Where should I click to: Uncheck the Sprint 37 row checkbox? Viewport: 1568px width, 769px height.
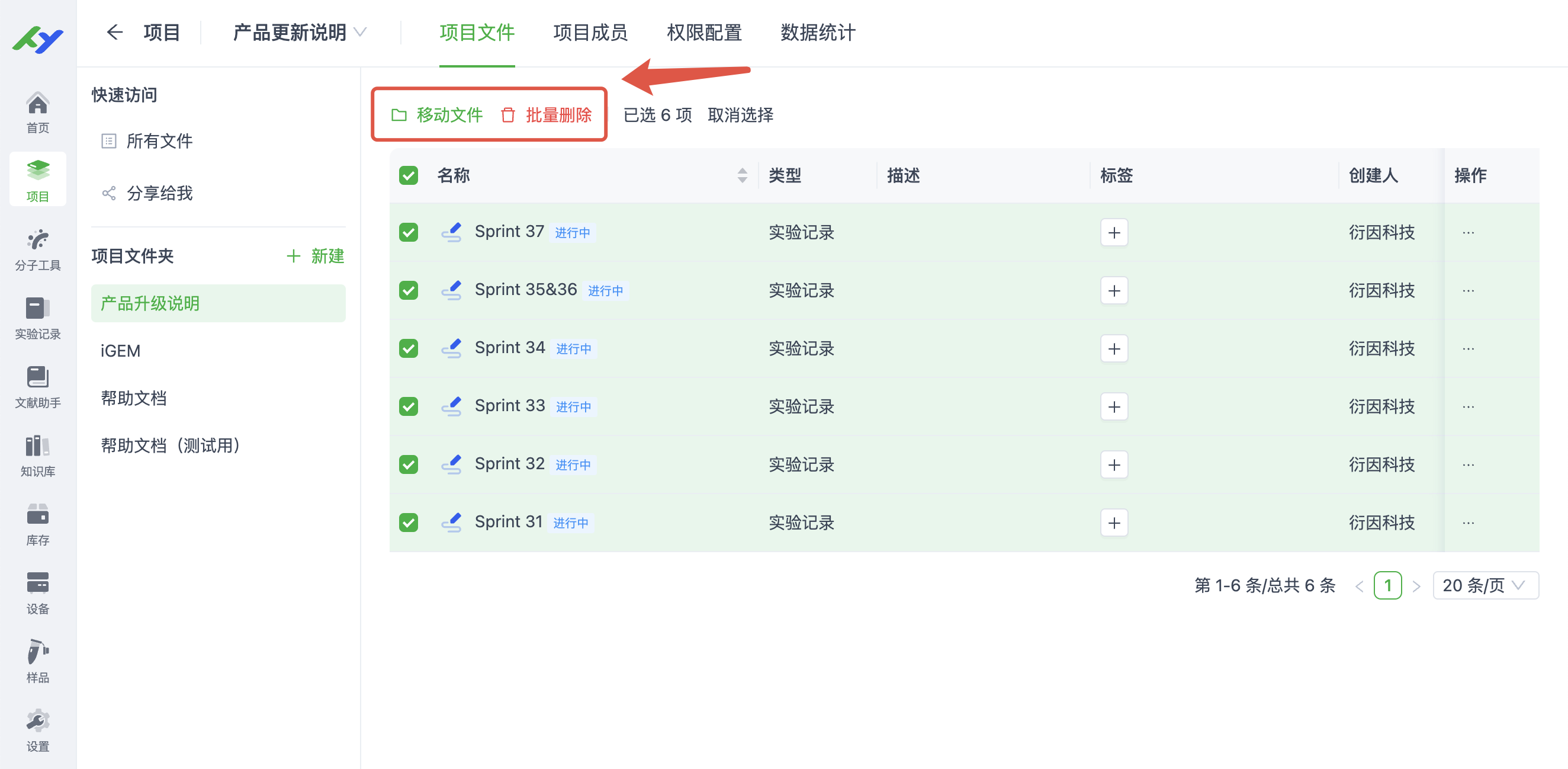click(x=409, y=232)
